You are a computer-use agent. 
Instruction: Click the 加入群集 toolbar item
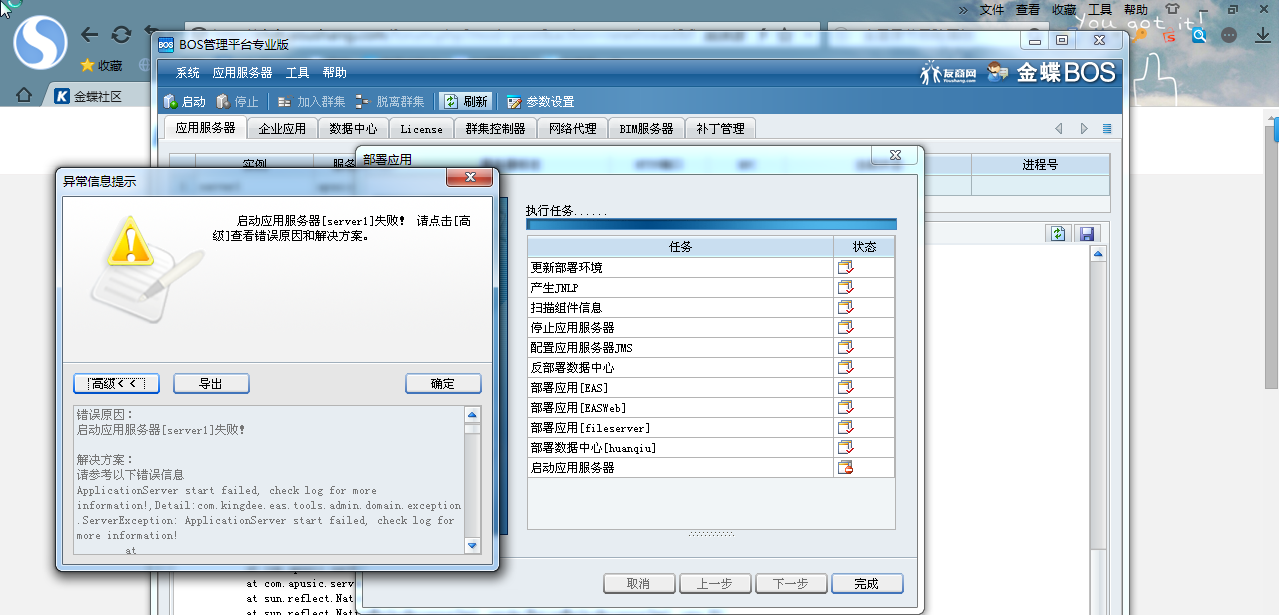(311, 102)
